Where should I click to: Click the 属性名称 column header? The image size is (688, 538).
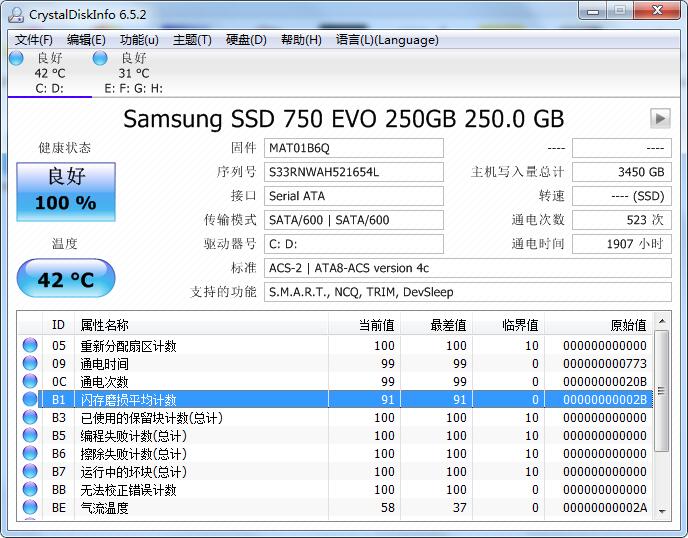[x=201, y=325]
